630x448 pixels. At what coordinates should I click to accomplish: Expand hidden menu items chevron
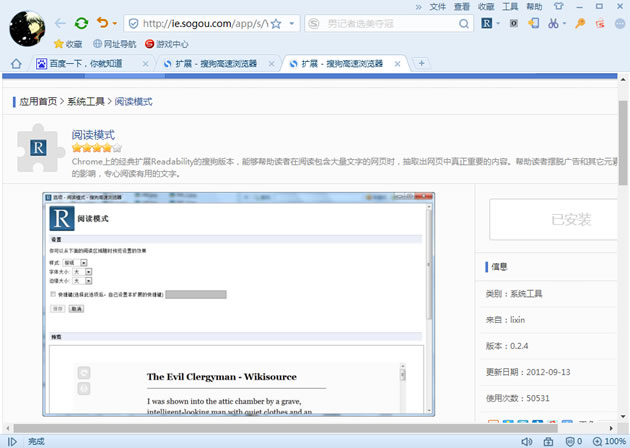419,6
